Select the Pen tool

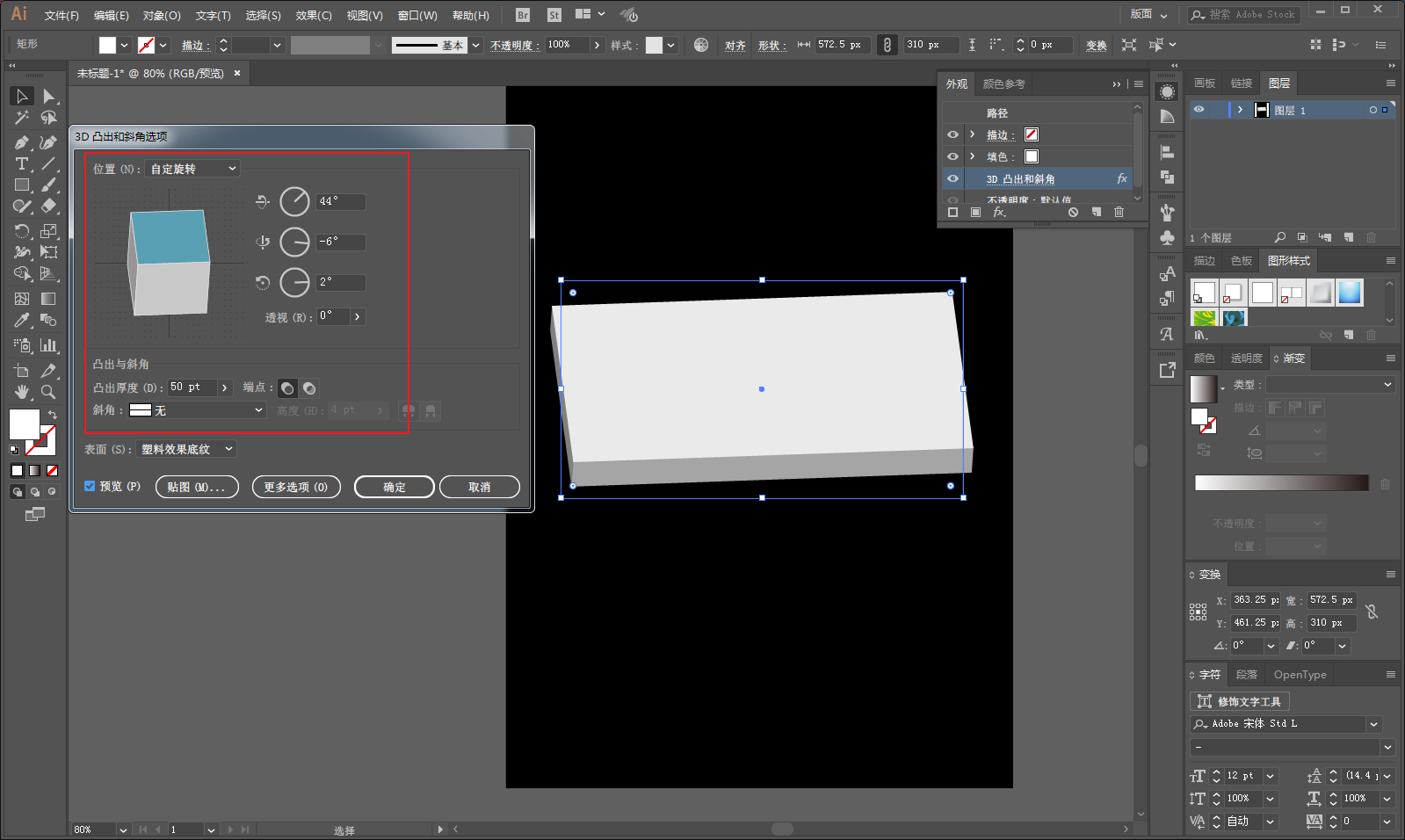click(x=22, y=142)
